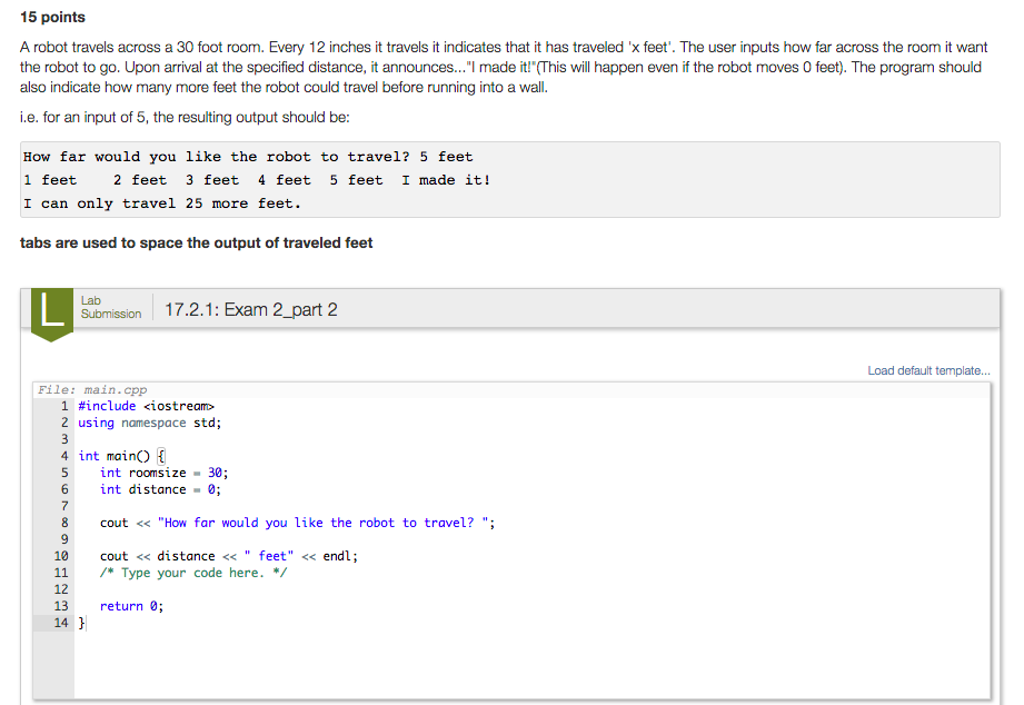Click the int distance = 0 line
This screenshot has width=1024, height=705.
click(x=160, y=489)
